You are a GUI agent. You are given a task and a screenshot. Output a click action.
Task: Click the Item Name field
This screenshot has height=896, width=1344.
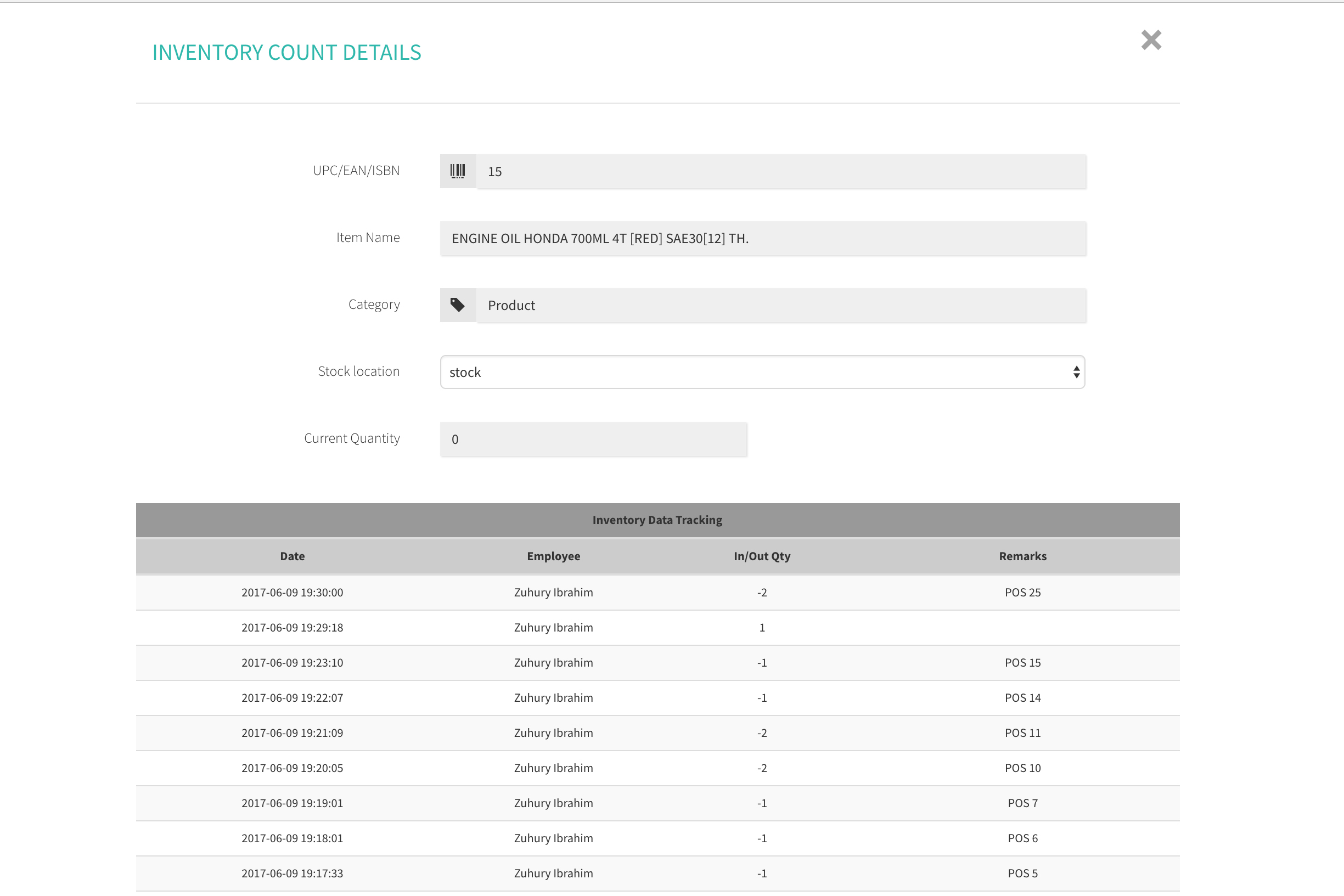[x=762, y=238]
